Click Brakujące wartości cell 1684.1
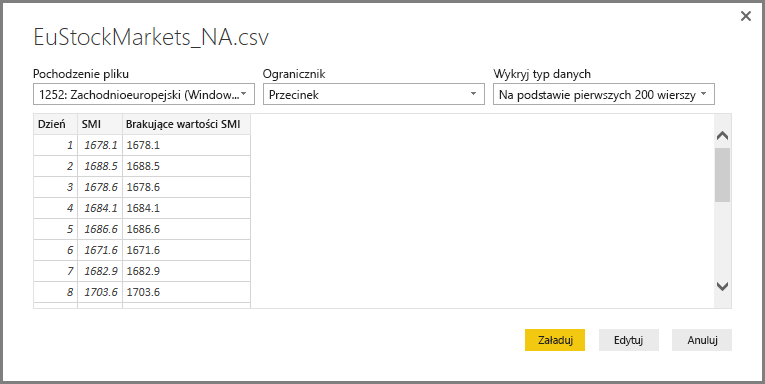Viewport: 765px width, 384px height. (x=186, y=208)
